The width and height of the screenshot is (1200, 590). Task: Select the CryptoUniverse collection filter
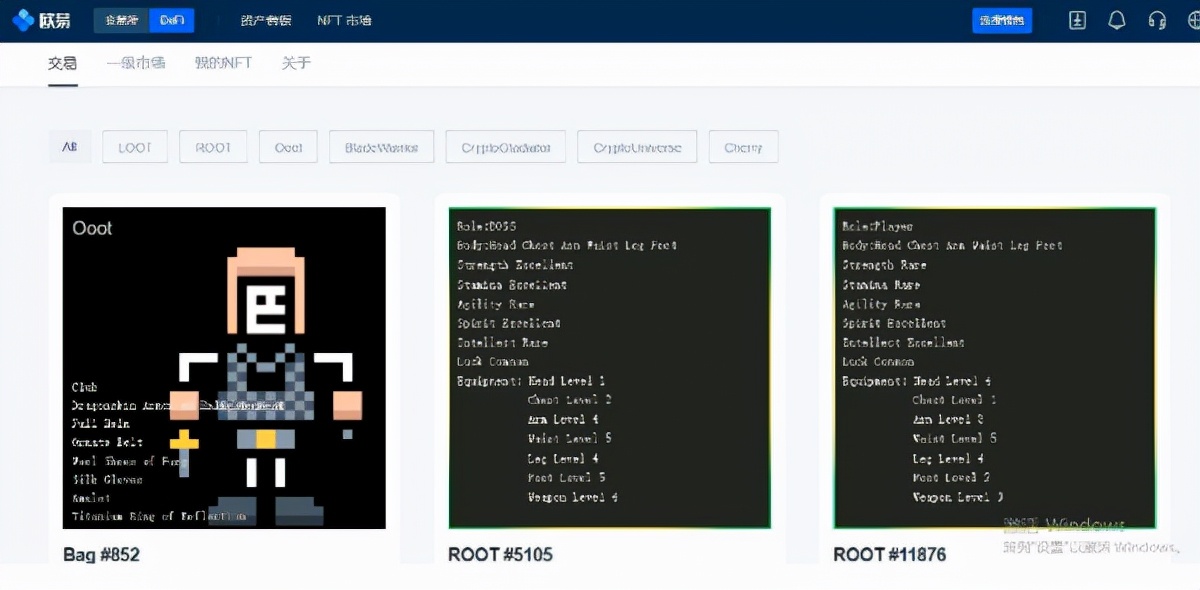tap(637, 146)
